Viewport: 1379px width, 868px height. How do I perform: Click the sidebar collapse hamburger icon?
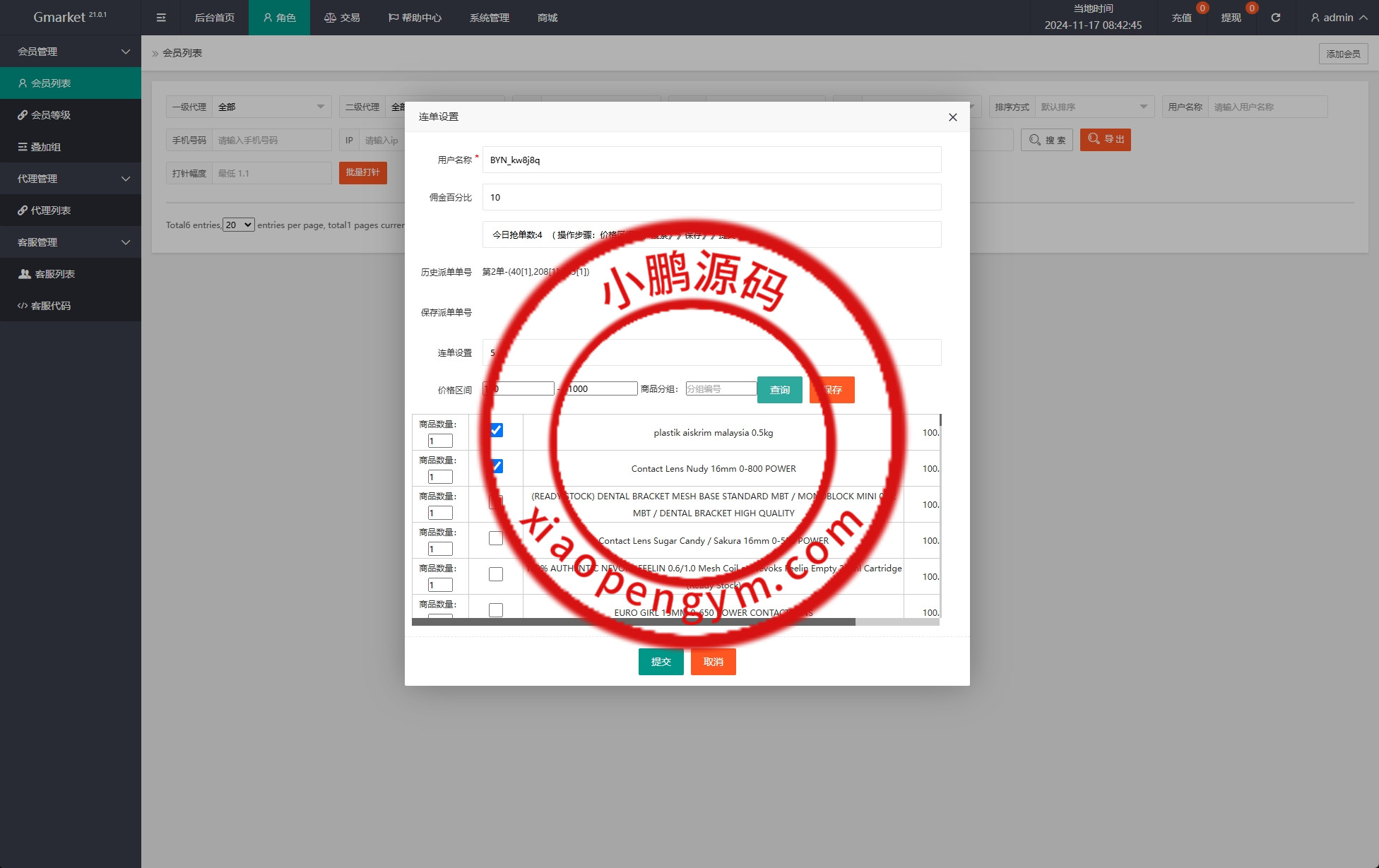[x=161, y=18]
